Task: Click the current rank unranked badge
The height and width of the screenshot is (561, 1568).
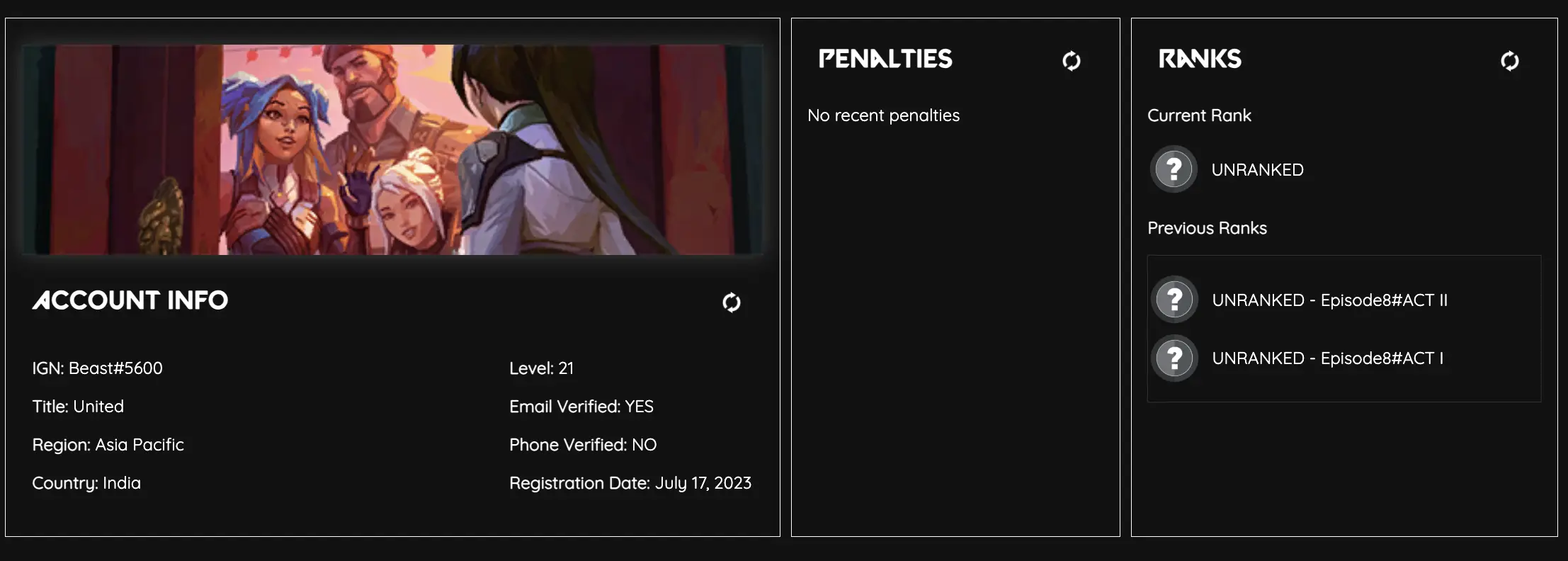Action: [x=1174, y=169]
